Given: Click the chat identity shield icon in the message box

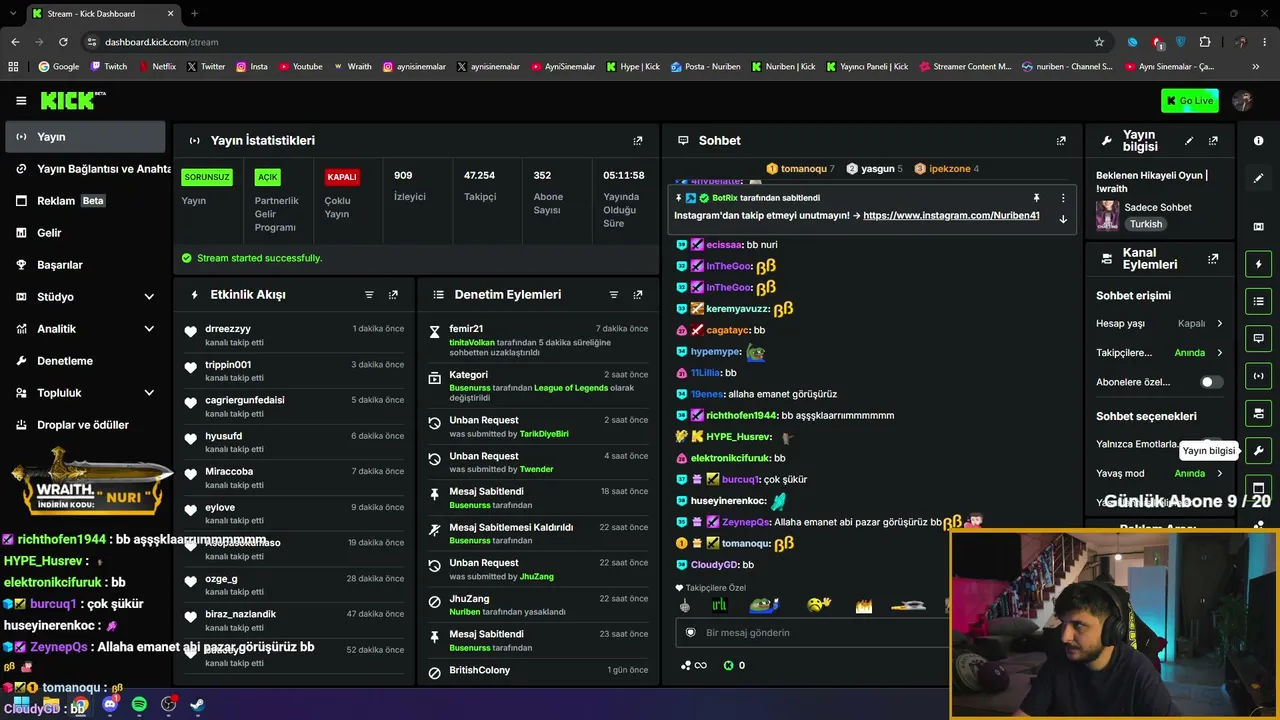Looking at the screenshot, I should [x=690, y=632].
